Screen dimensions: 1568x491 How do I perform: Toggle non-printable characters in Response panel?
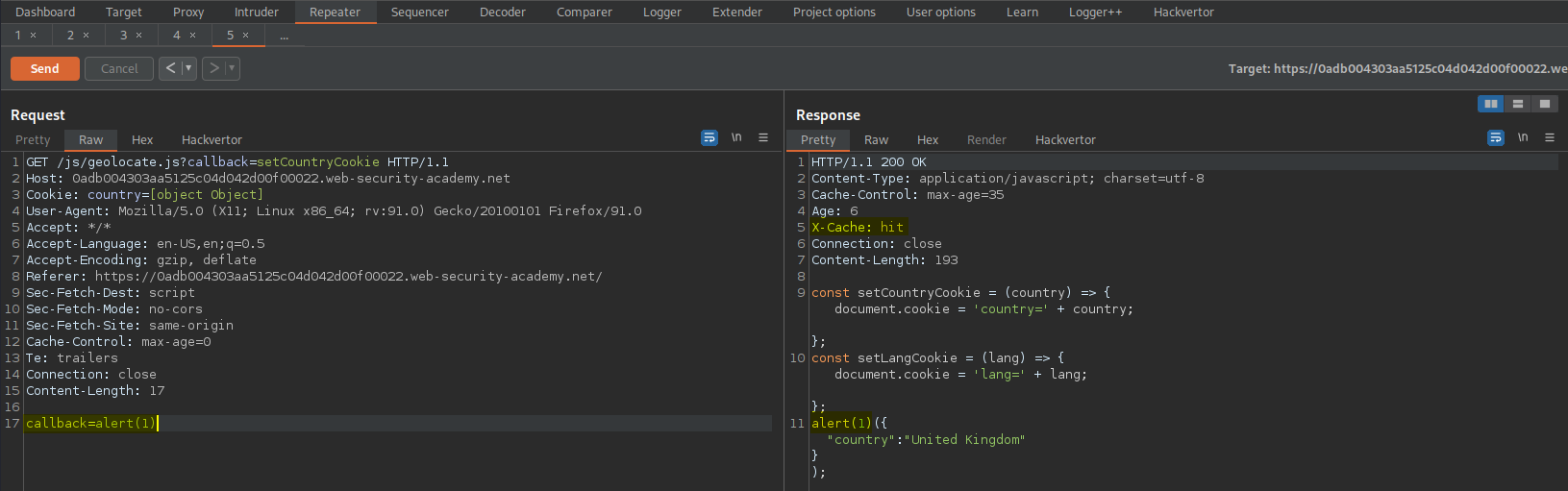pyautogui.click(x=1523, y=138)
